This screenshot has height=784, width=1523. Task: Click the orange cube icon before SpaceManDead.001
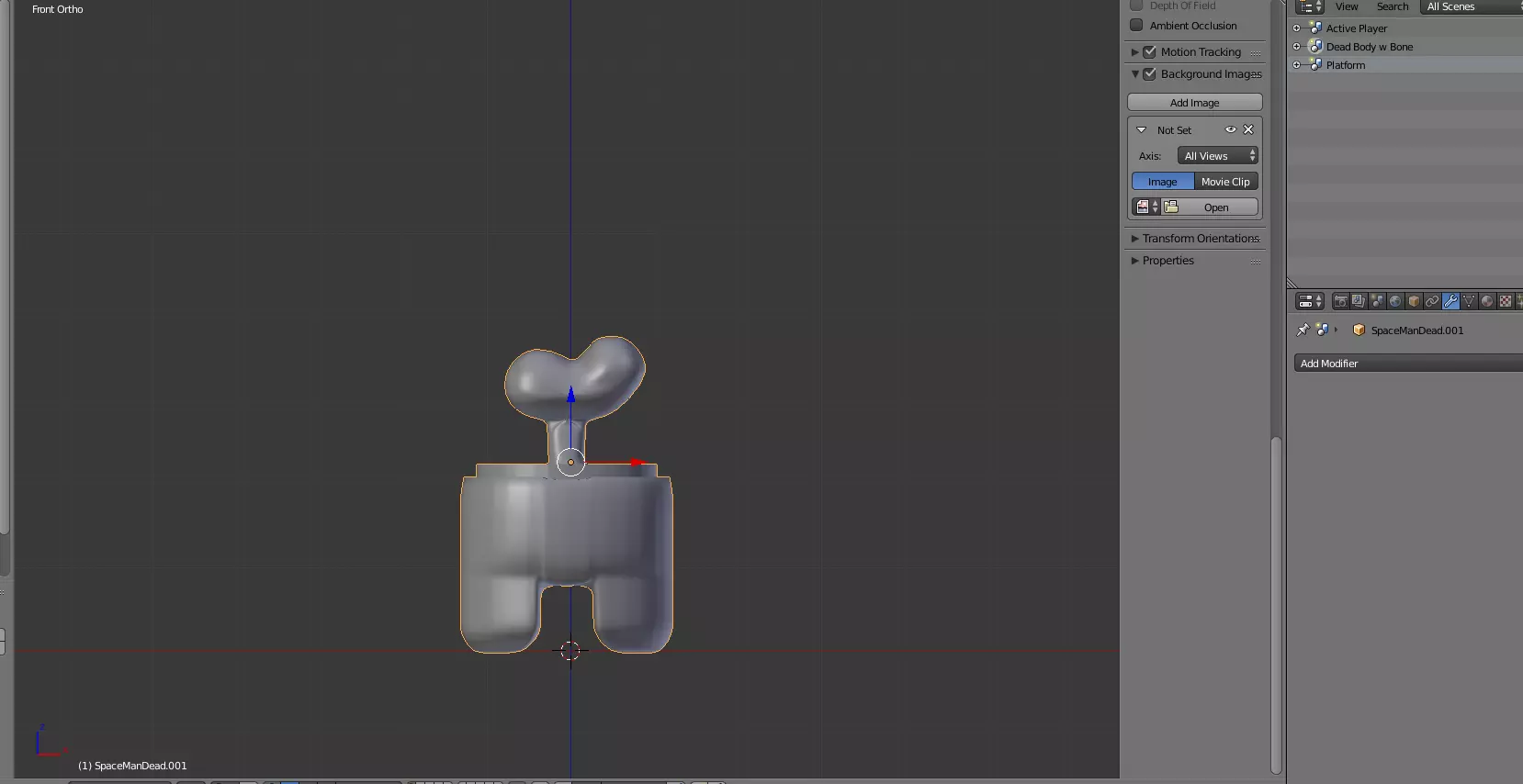click(1359, 330)
